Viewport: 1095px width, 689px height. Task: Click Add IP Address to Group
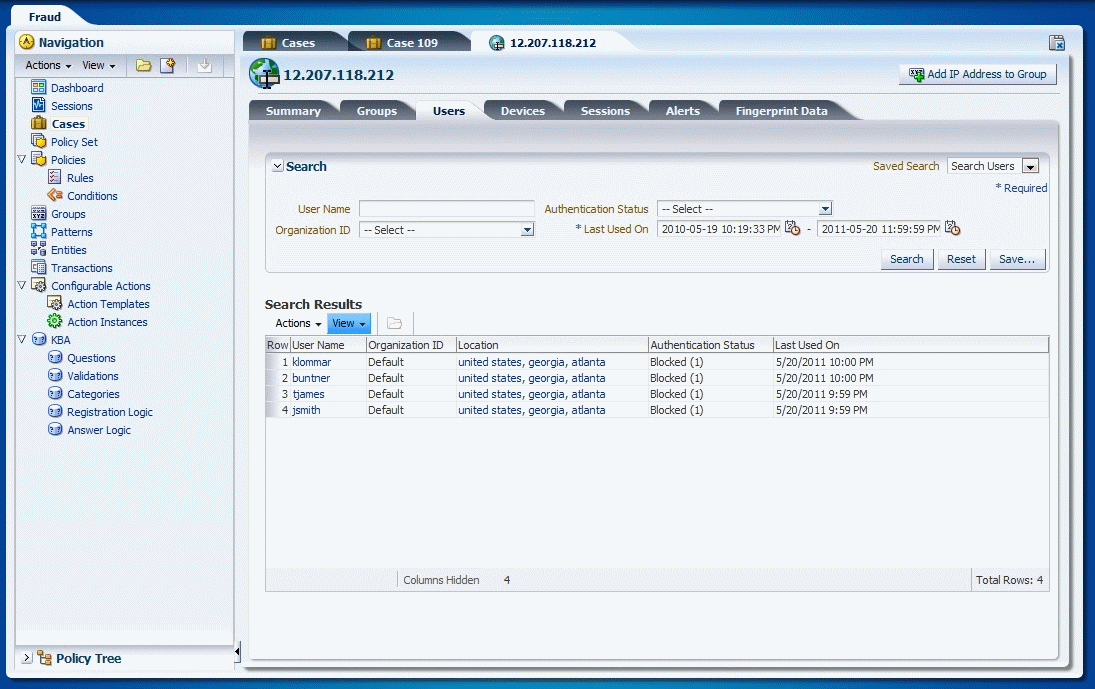click(977, 73)
